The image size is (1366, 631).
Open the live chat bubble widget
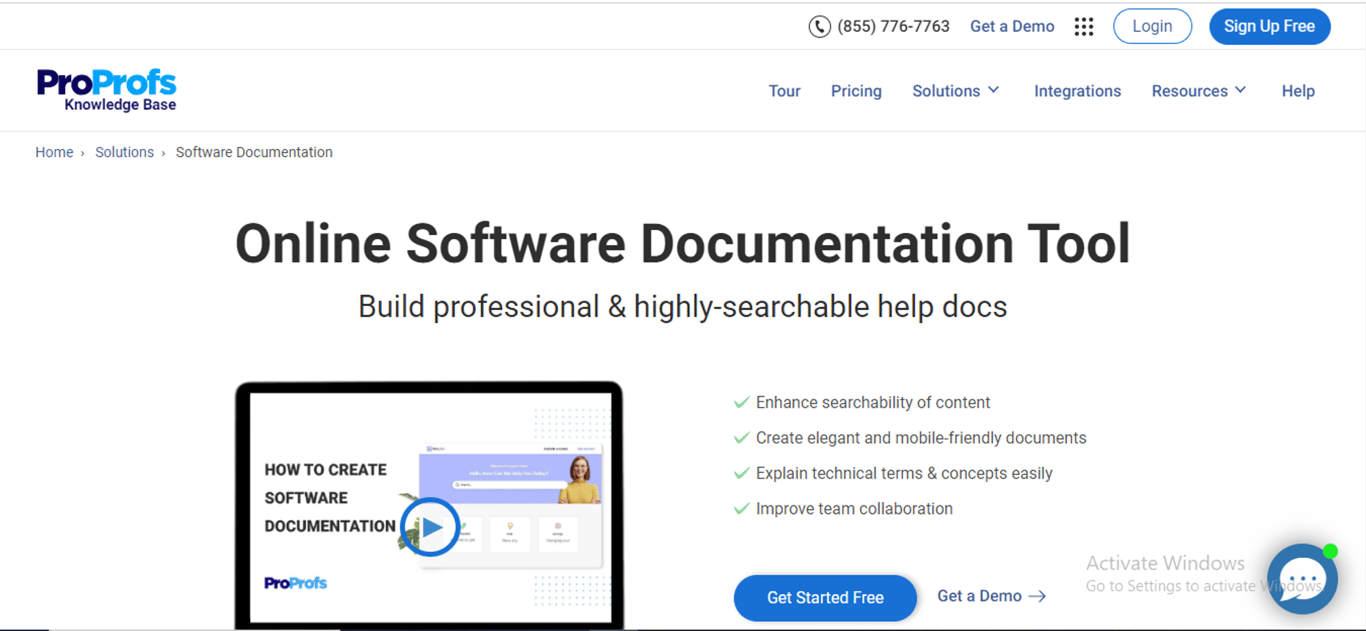click(1302, 579)
